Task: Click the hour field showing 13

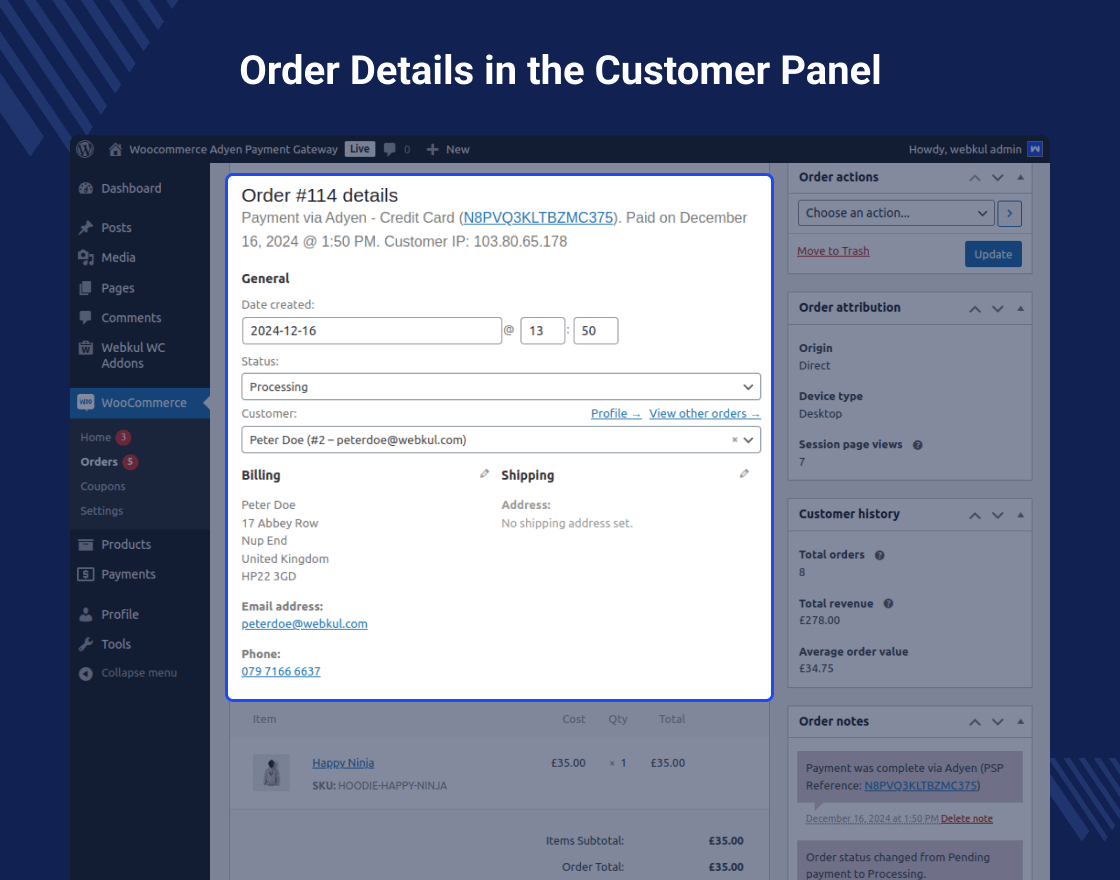Action: click(543, 331)
